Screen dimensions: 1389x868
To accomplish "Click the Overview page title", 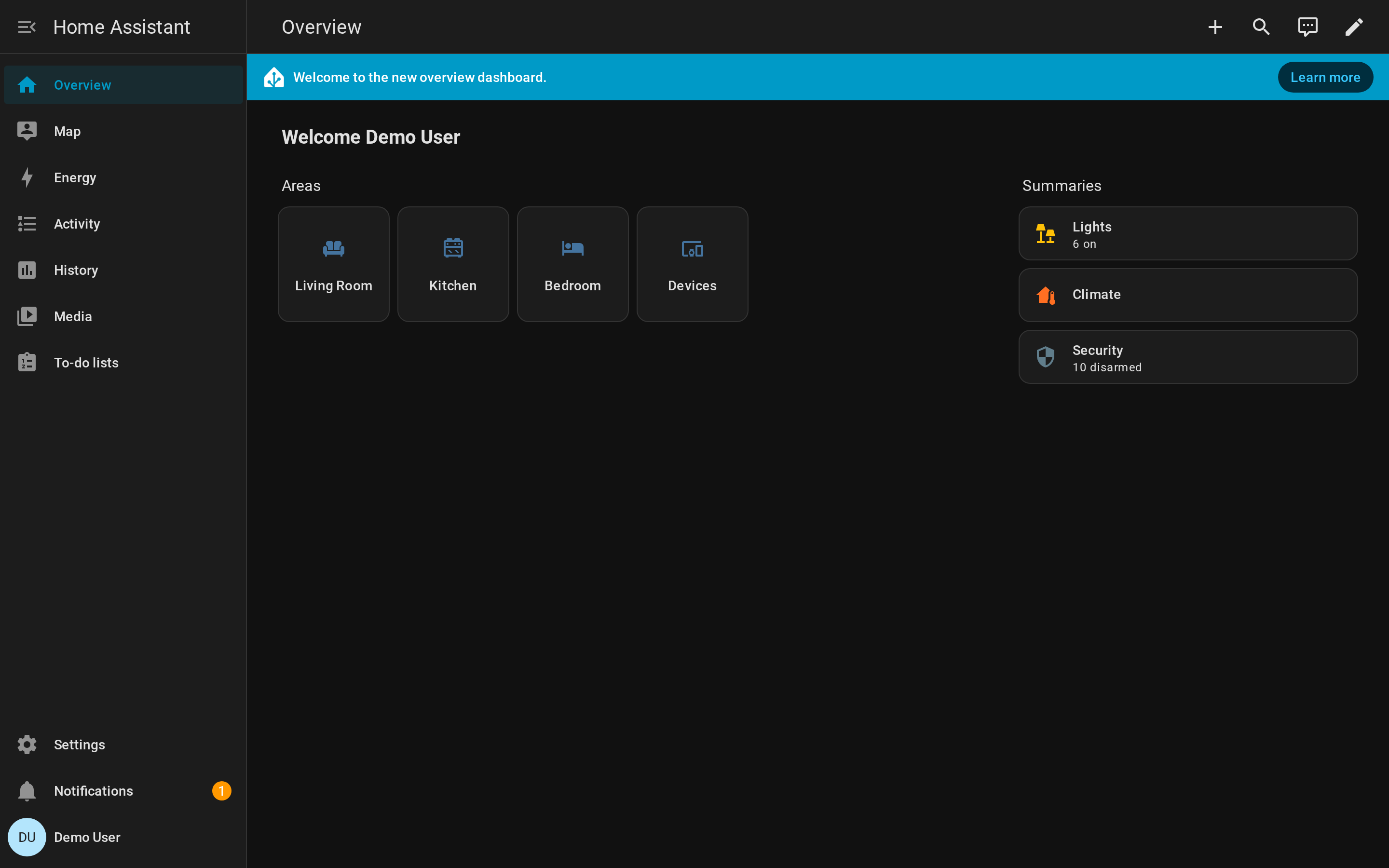I will pyautogui.click(x=321, y=27).
